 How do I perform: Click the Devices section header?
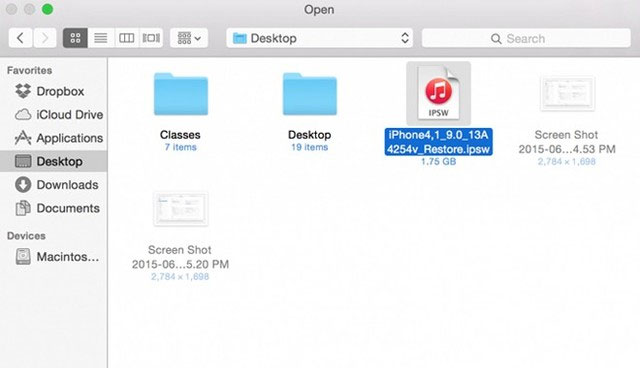[x=26, y=236]
